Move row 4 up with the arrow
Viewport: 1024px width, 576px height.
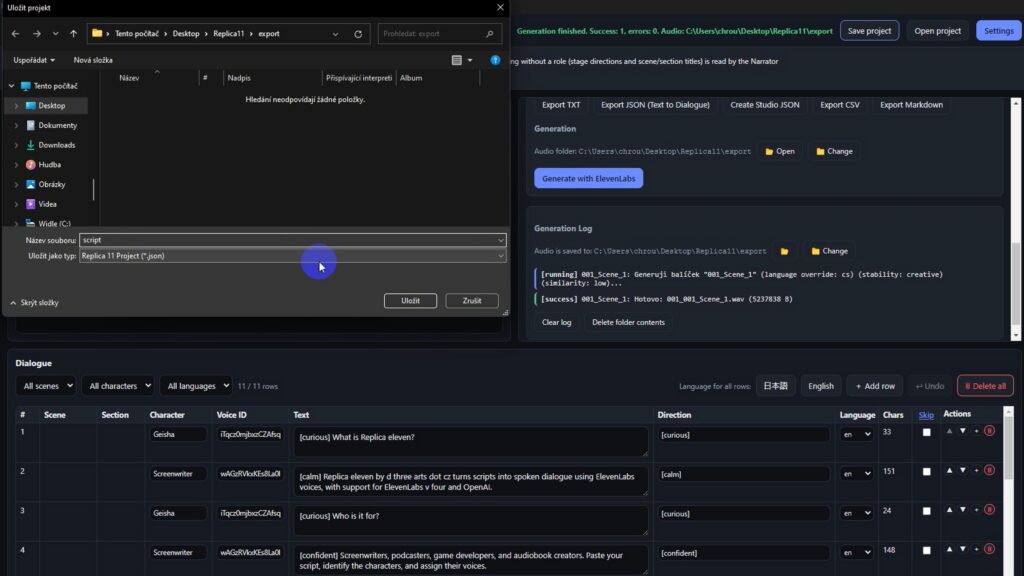(949, 549)
